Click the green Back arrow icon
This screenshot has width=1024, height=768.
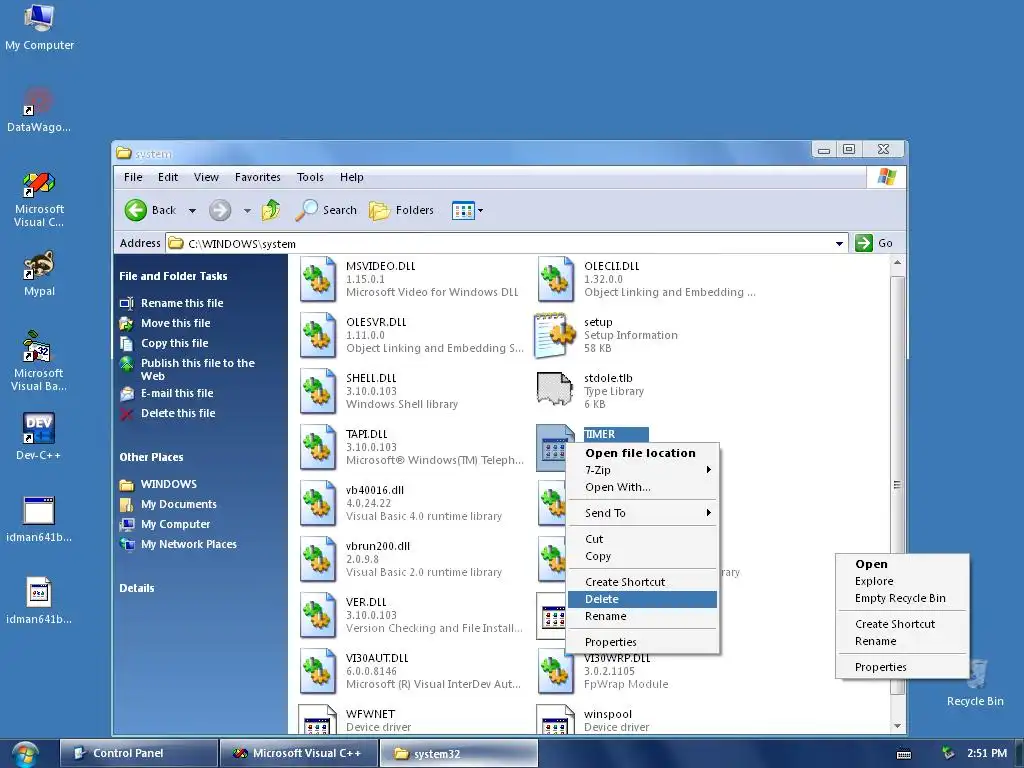[136, 210]
